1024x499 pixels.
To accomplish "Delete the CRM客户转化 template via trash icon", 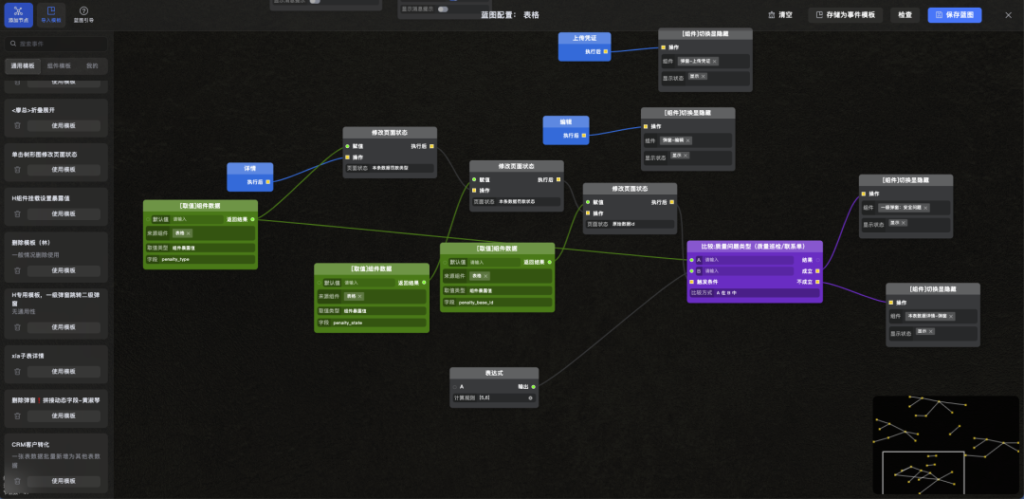I will tap(17, 483).
